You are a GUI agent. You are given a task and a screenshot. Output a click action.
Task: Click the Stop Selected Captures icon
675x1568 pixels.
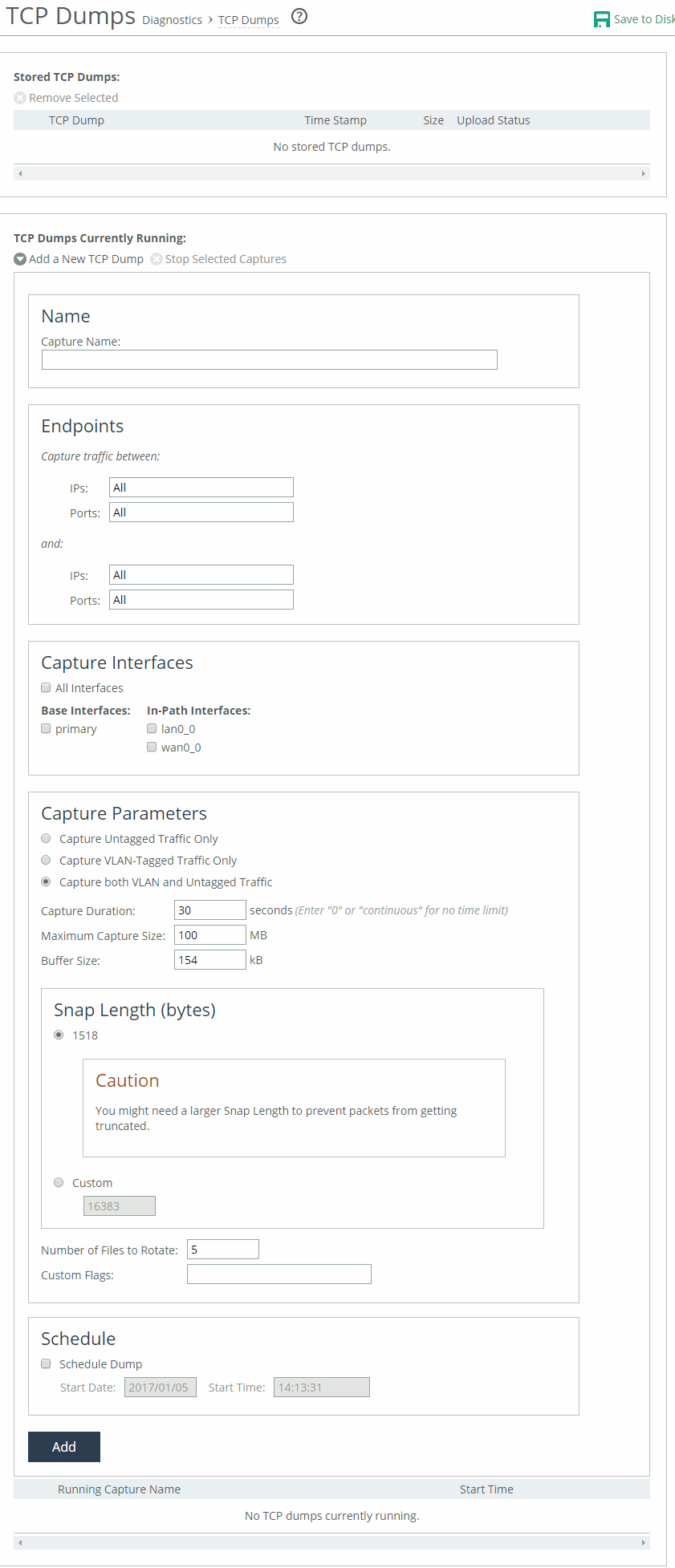(157, 259)
